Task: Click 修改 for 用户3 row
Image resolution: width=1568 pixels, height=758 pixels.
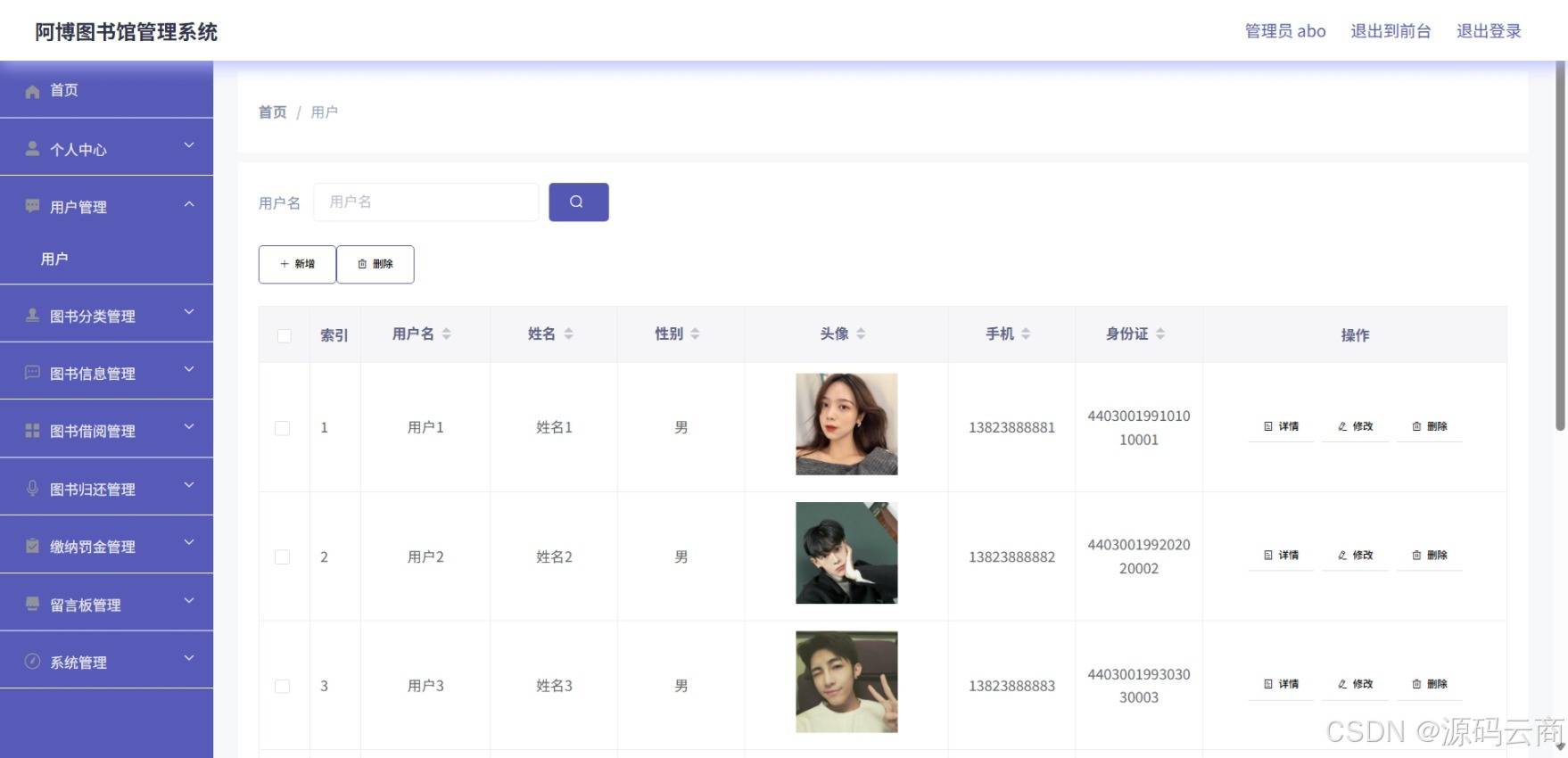Action: [1355, 684]
